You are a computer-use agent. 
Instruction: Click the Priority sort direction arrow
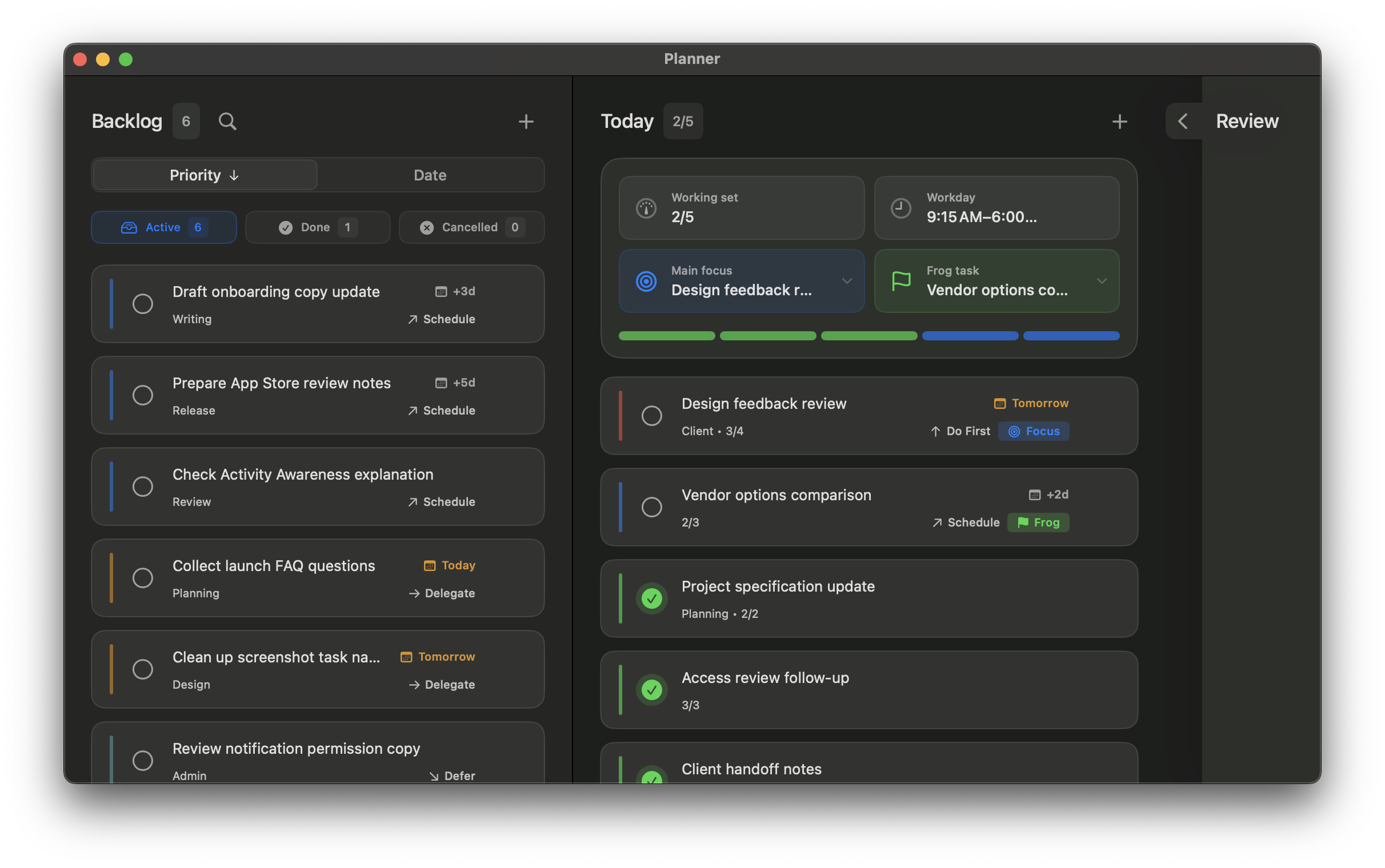coord(234,176)
